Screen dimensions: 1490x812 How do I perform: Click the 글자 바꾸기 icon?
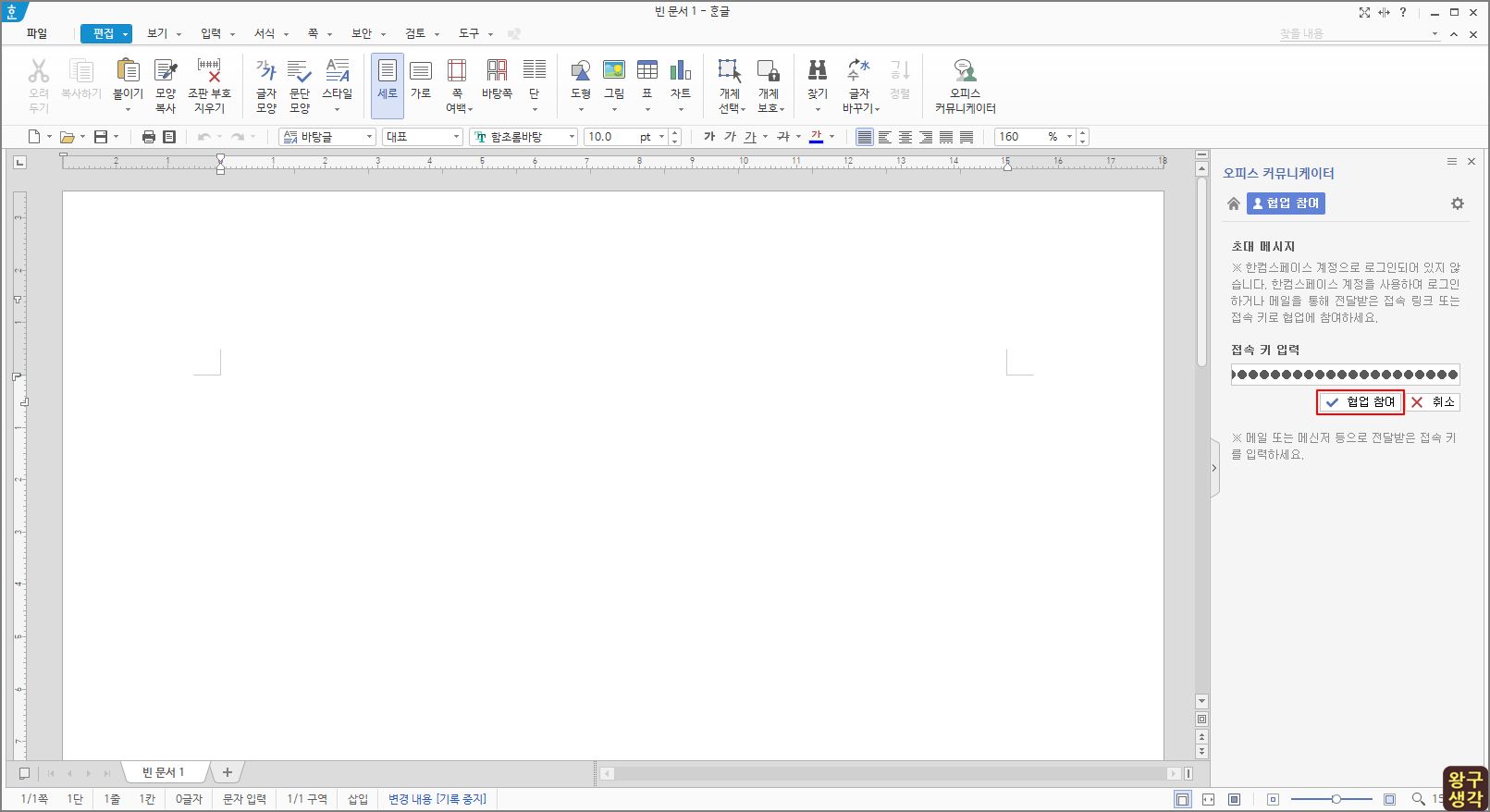(859, 70)
